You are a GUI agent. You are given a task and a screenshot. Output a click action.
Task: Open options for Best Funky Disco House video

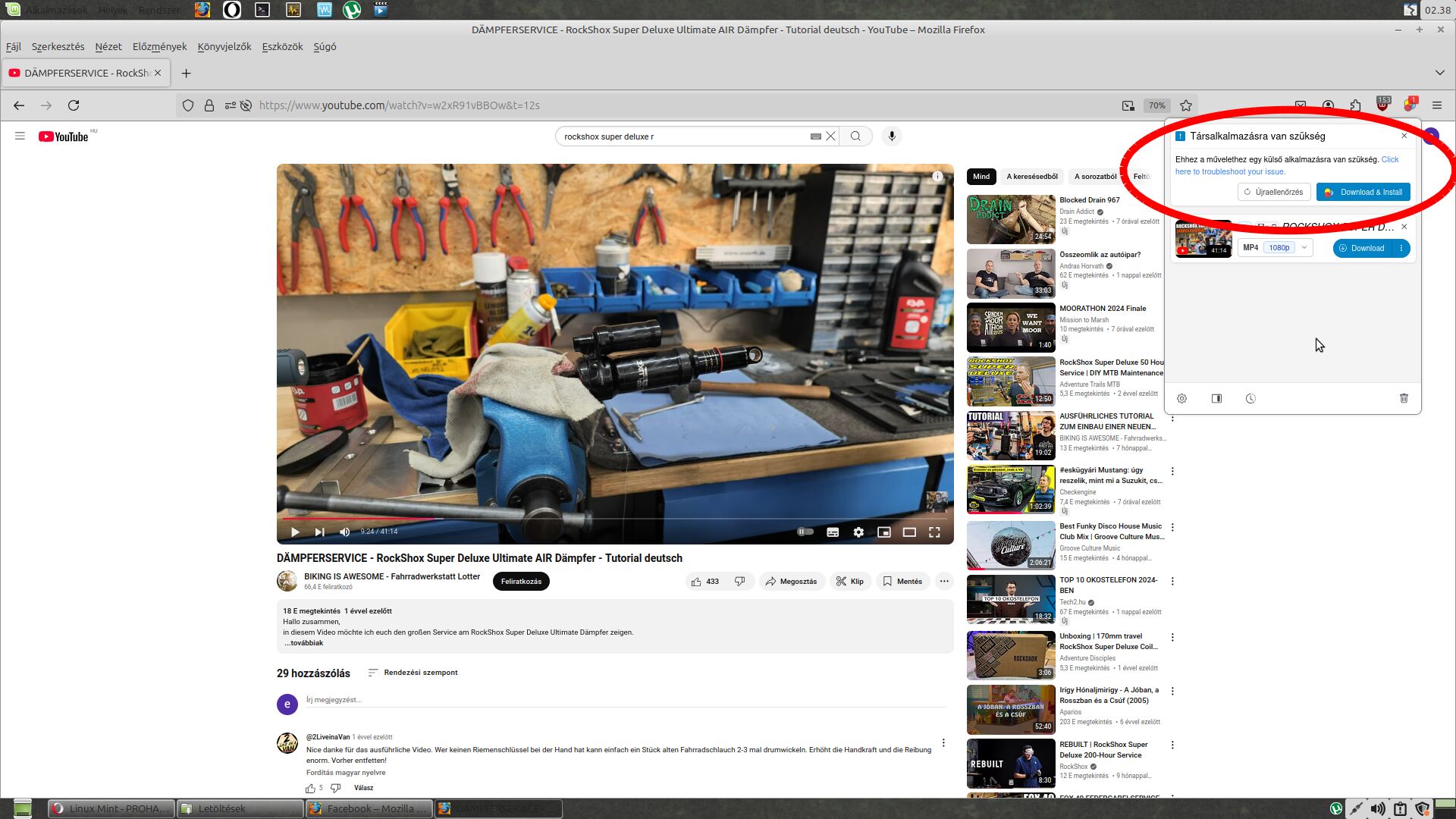pos(1172,527)
